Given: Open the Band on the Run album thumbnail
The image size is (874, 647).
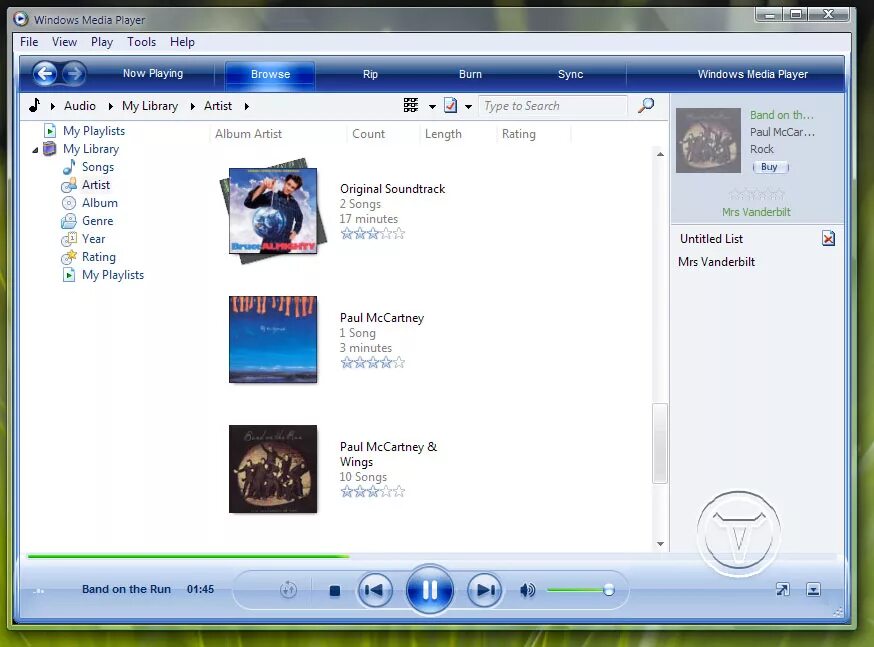Looking at the screenshot, I should coord(273,469).
